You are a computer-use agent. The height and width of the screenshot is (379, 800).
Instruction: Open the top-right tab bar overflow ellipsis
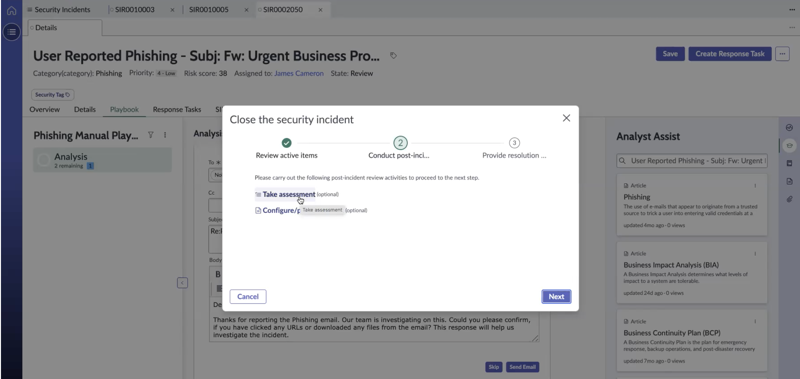tap(792, 10)
